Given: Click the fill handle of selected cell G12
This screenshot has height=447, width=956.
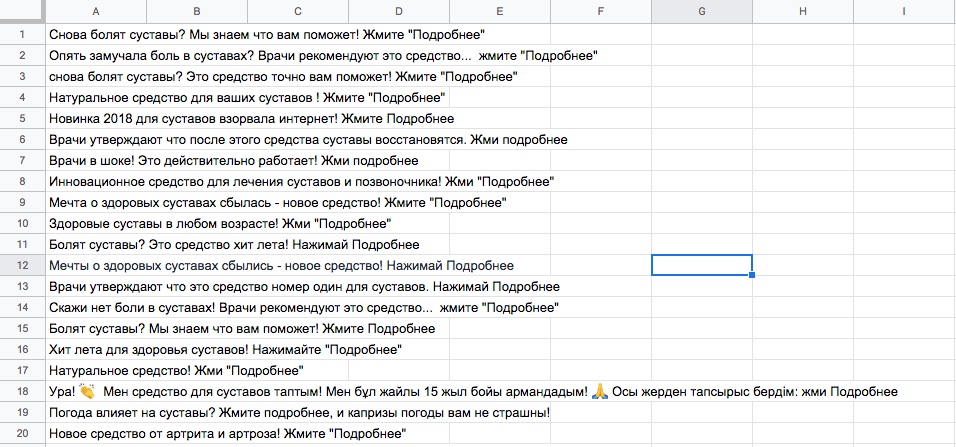Looking at the screenshot, I should click(752, 276).
